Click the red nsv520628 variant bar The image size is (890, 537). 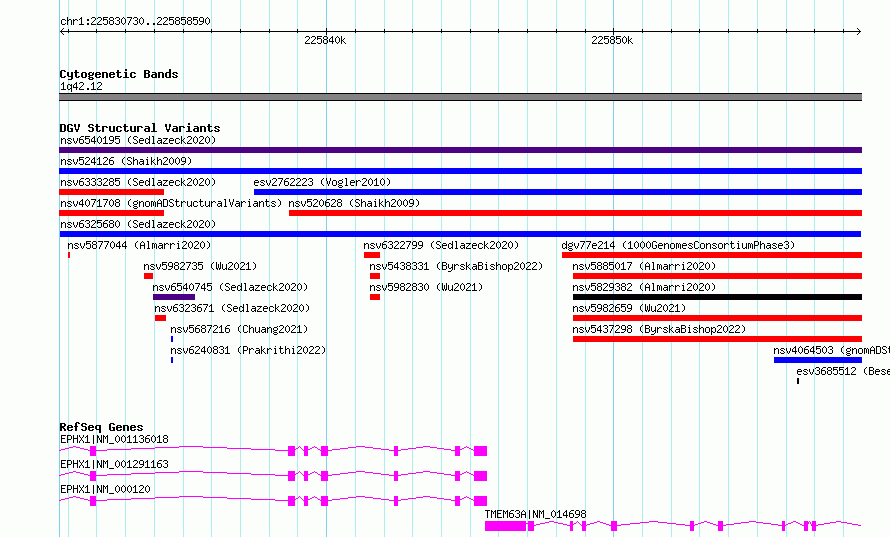[575, 213]
